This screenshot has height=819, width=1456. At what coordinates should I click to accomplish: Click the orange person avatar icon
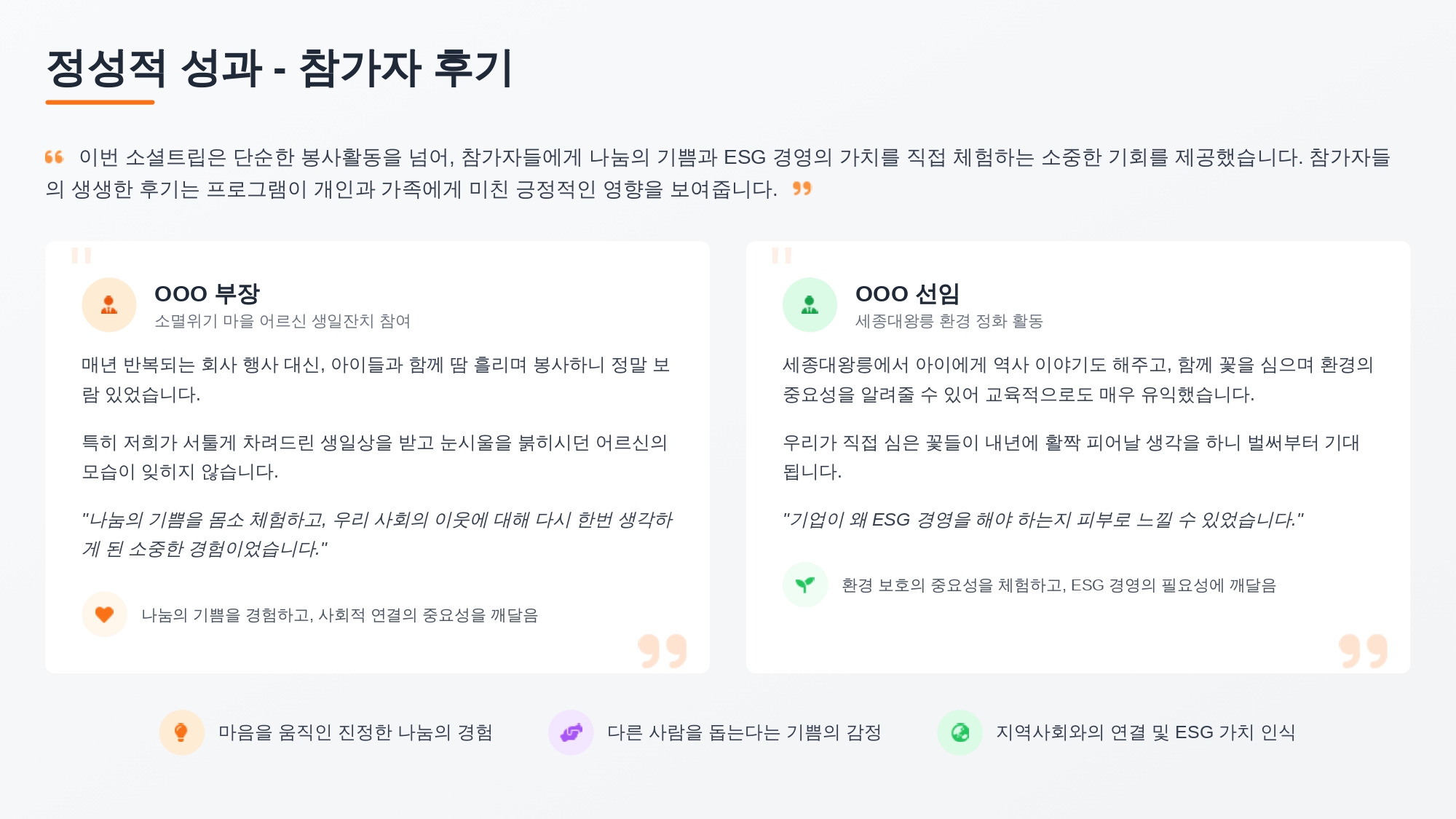click(109, 305)
